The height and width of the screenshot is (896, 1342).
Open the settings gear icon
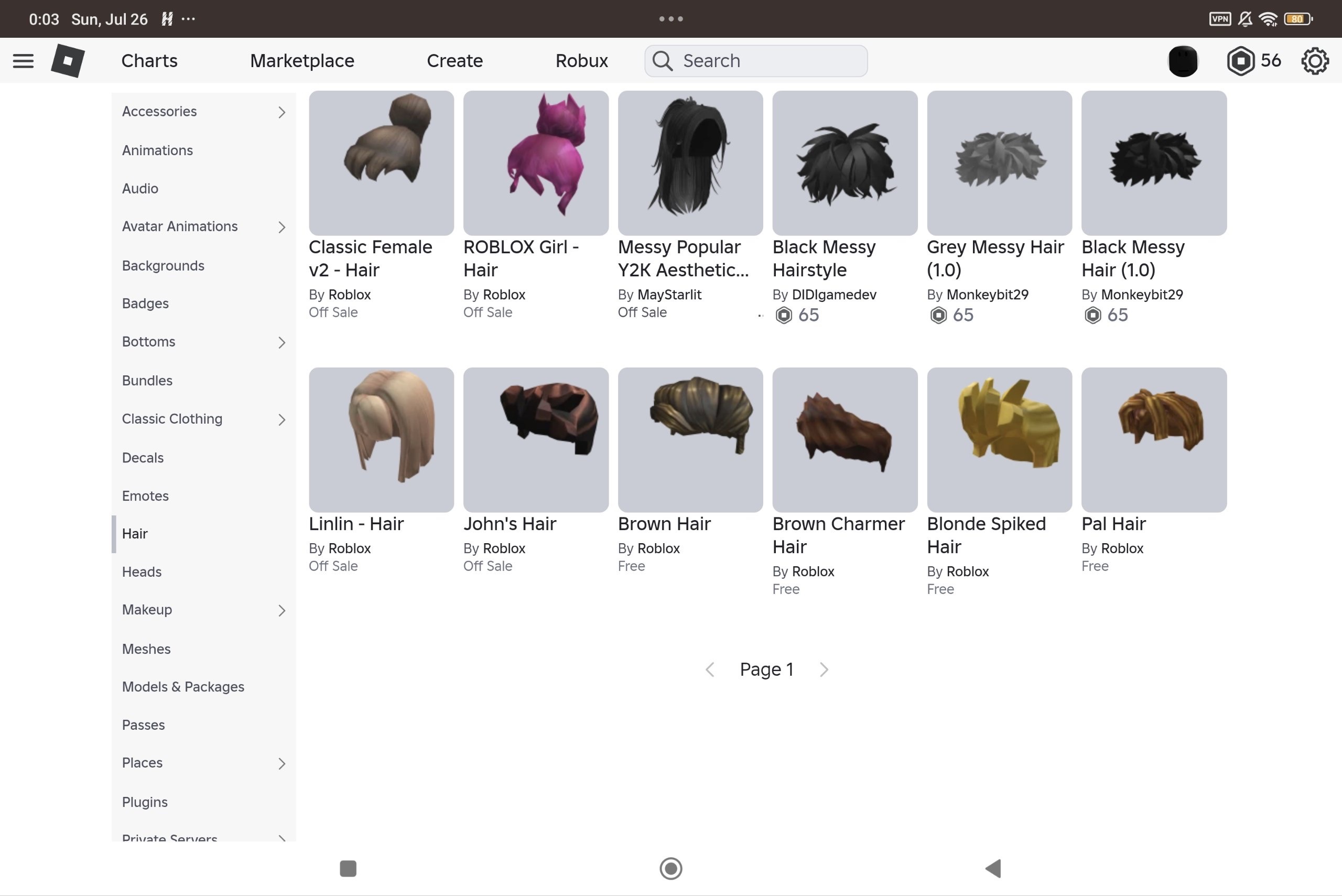(x=1315, y=61)
